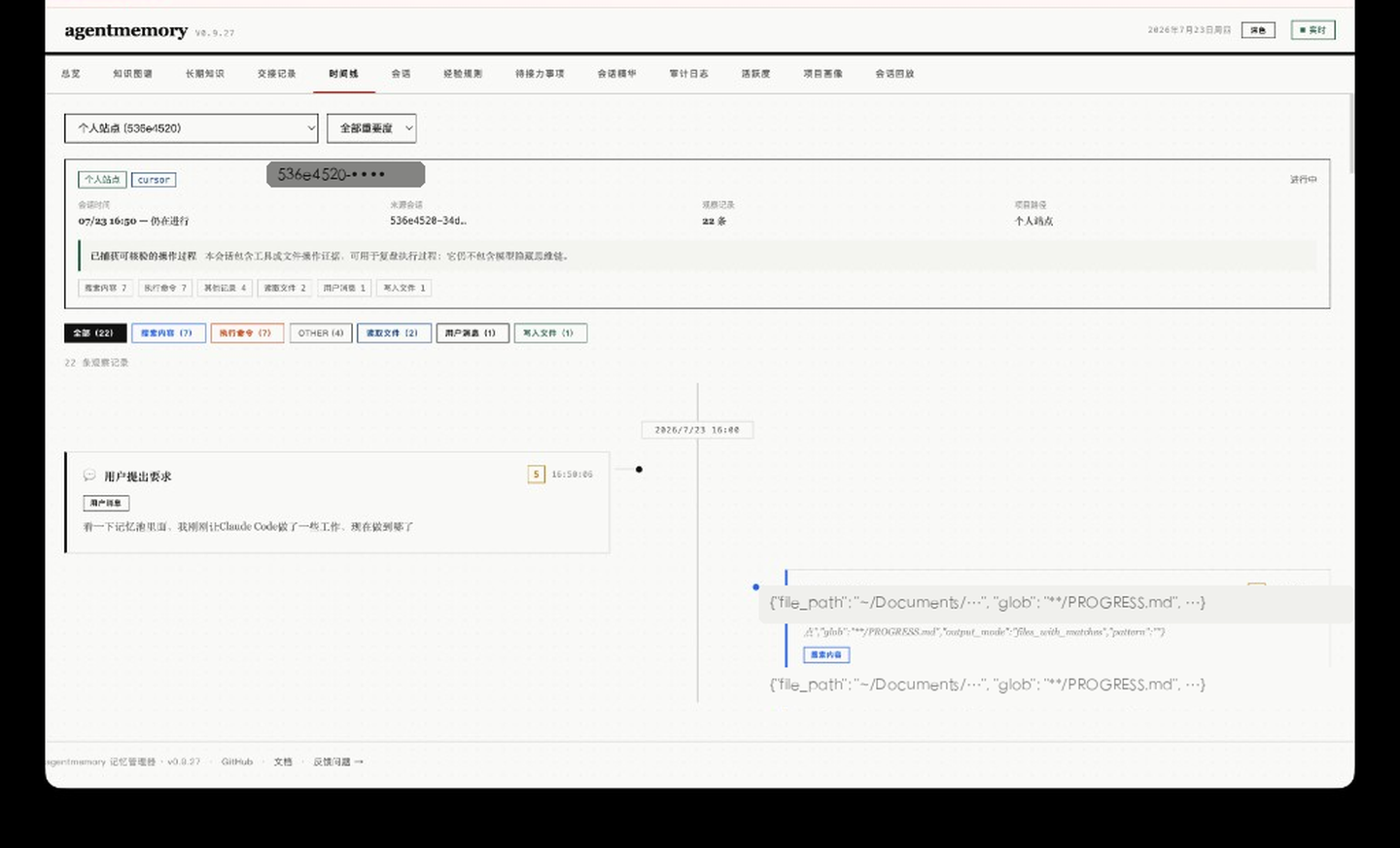
Task: Filter by 用户消息 (1)
Action: (472, 333)
